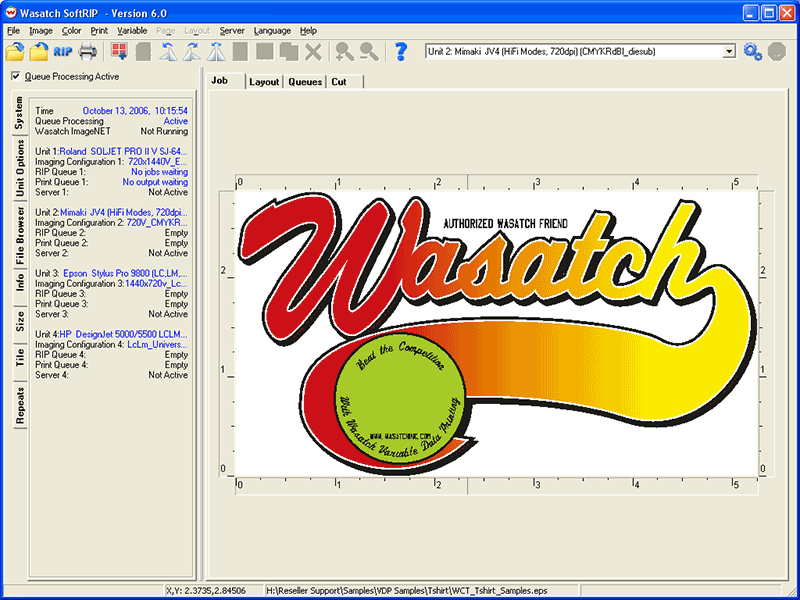Click the grayed overlapping pages copy icon
The height and width of the screenshot is (600, 800).
point(289,52)
